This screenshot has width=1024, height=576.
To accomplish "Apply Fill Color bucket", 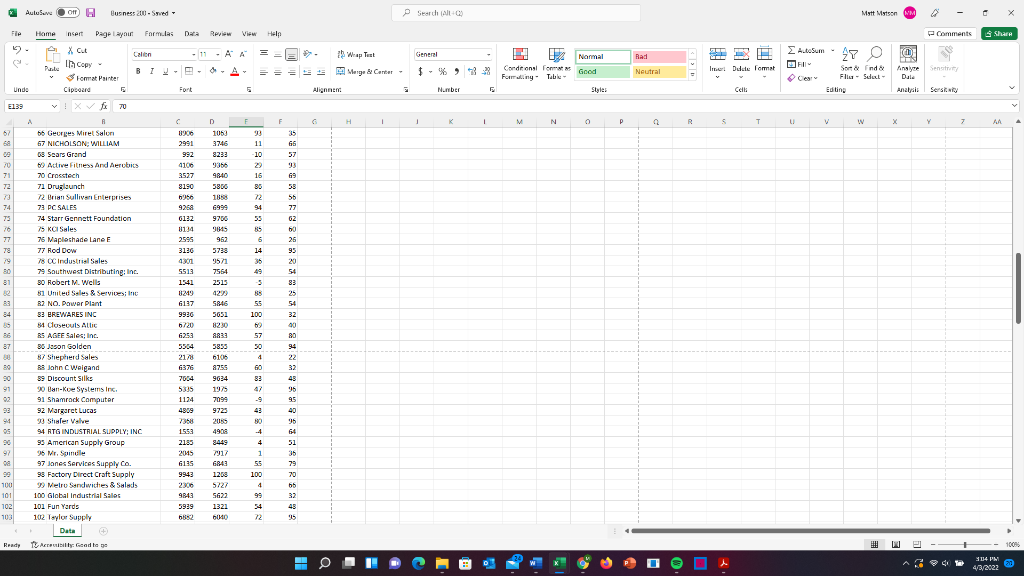I will click(212, 71).
